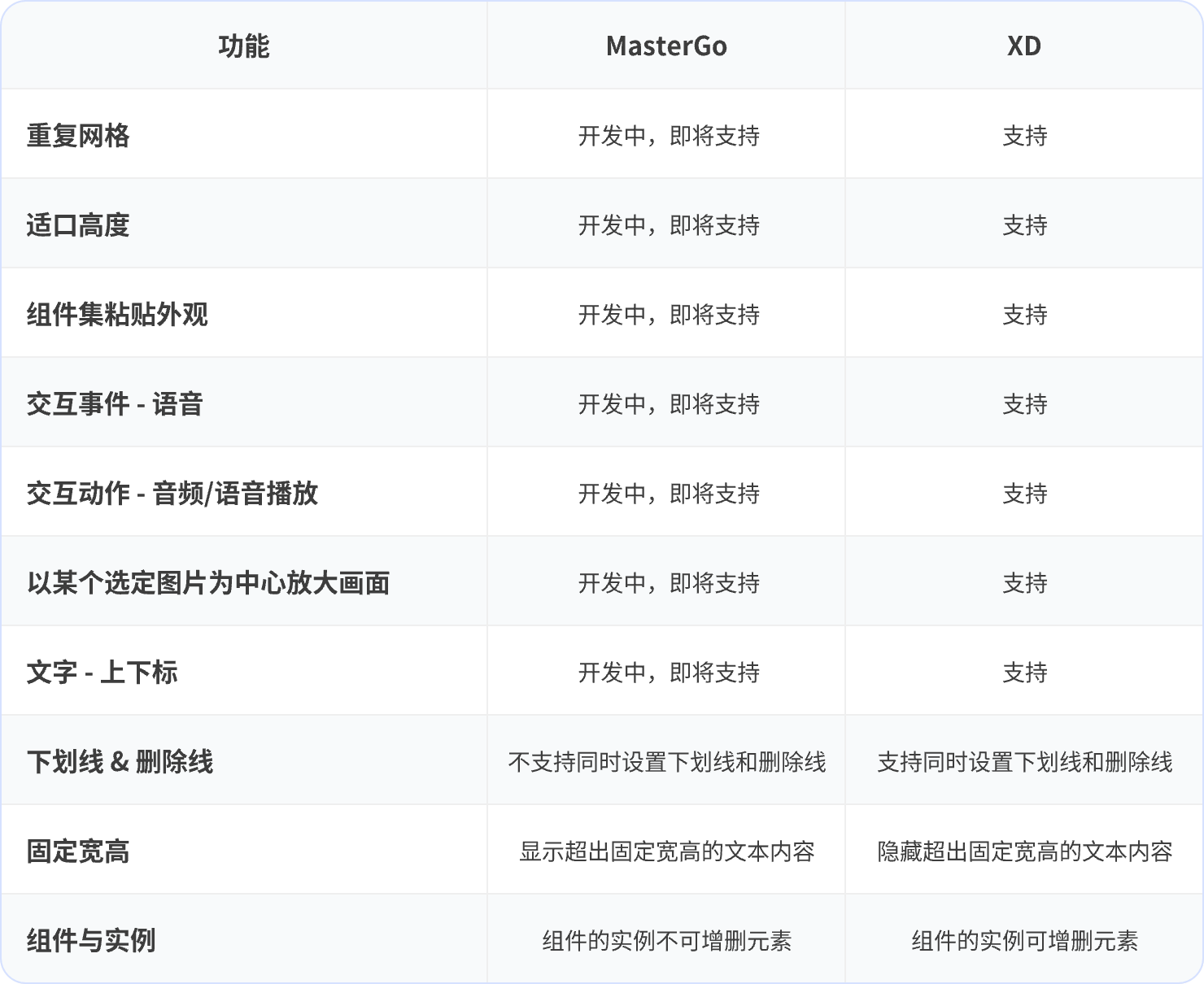Click XD 支持 cell in 文字 - 上下标 row
Screen dimensions: 1204x984
(1025, 672)
